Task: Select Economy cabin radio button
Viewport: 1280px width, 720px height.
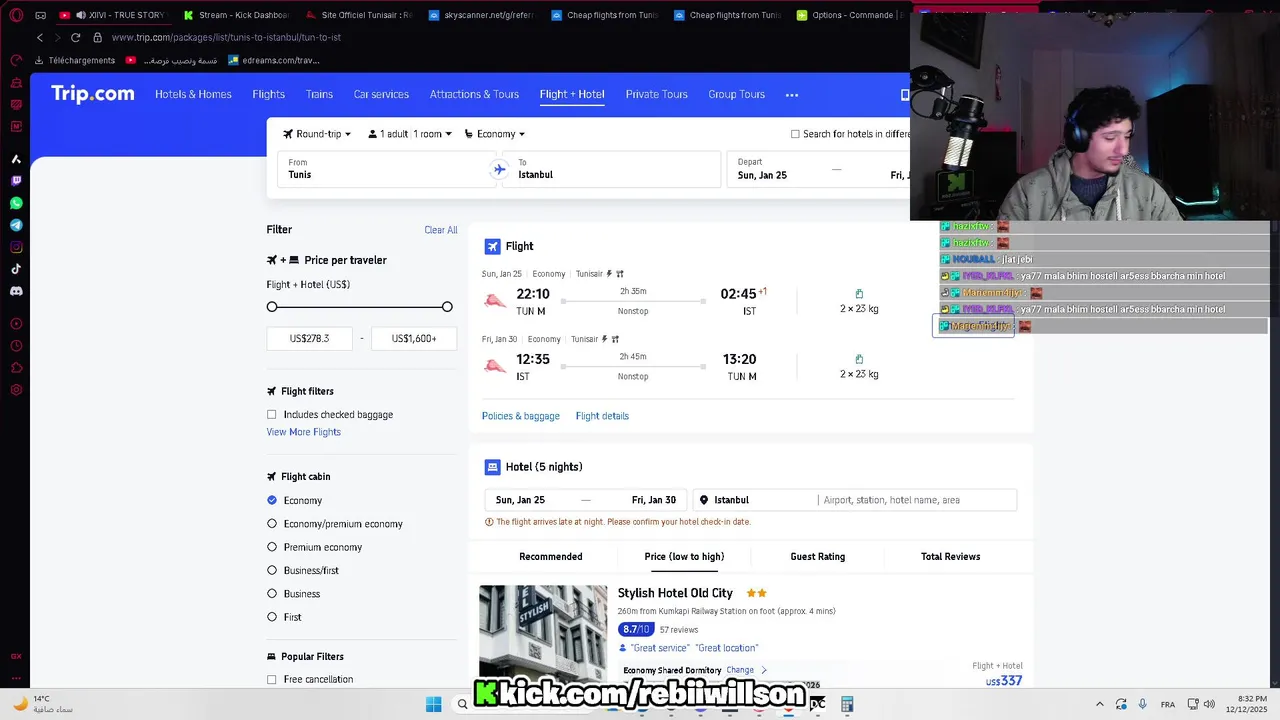Action: coord(272,500)
